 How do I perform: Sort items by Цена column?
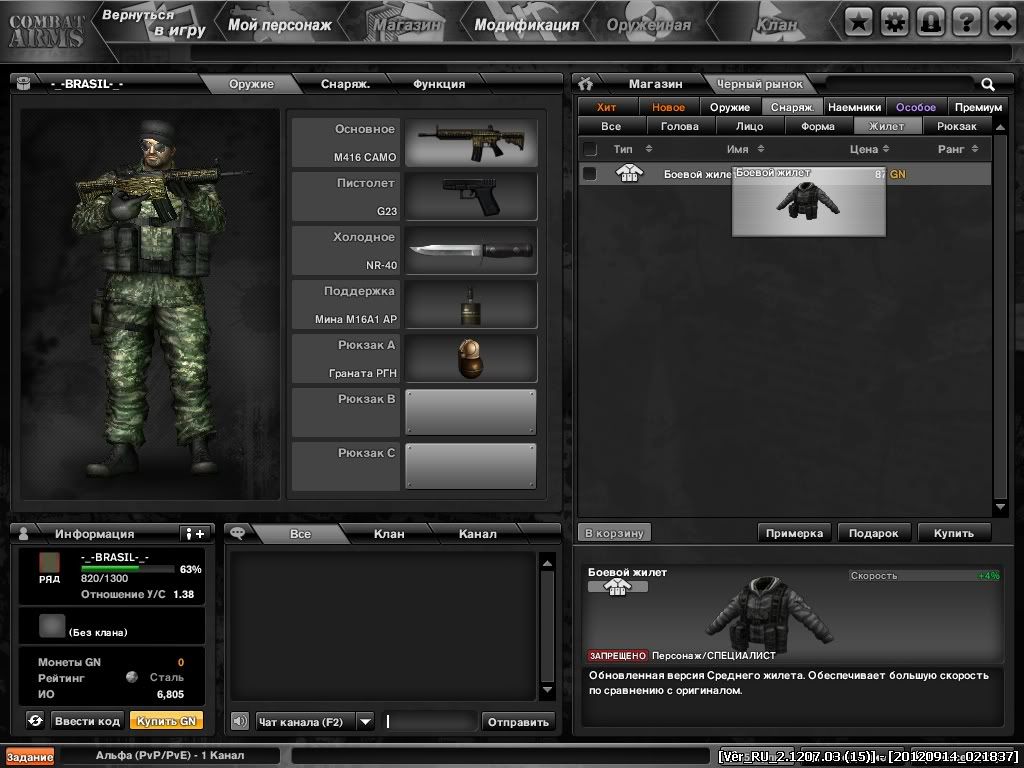tap(866, 148)
